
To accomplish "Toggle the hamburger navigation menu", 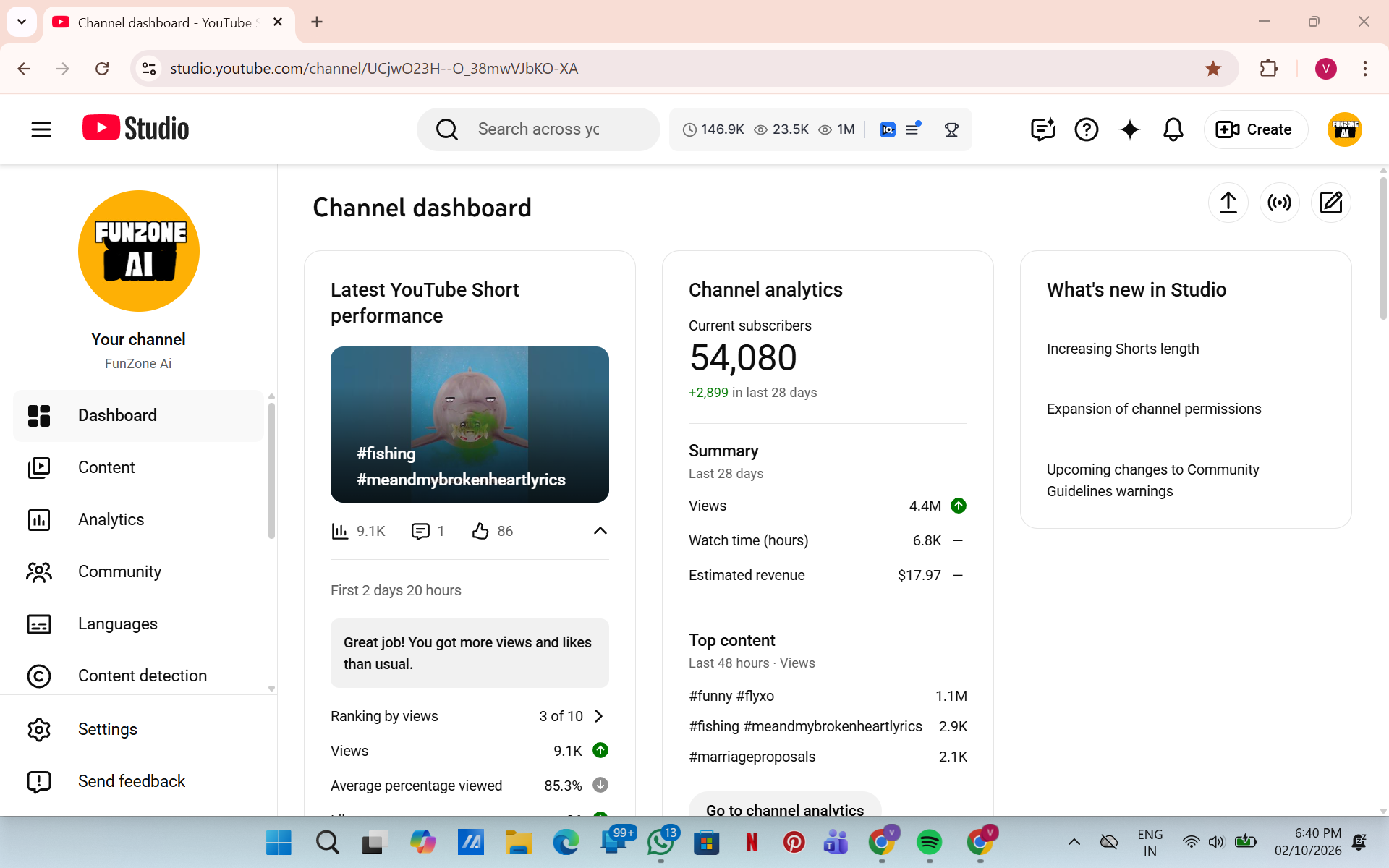I will 41,129.
